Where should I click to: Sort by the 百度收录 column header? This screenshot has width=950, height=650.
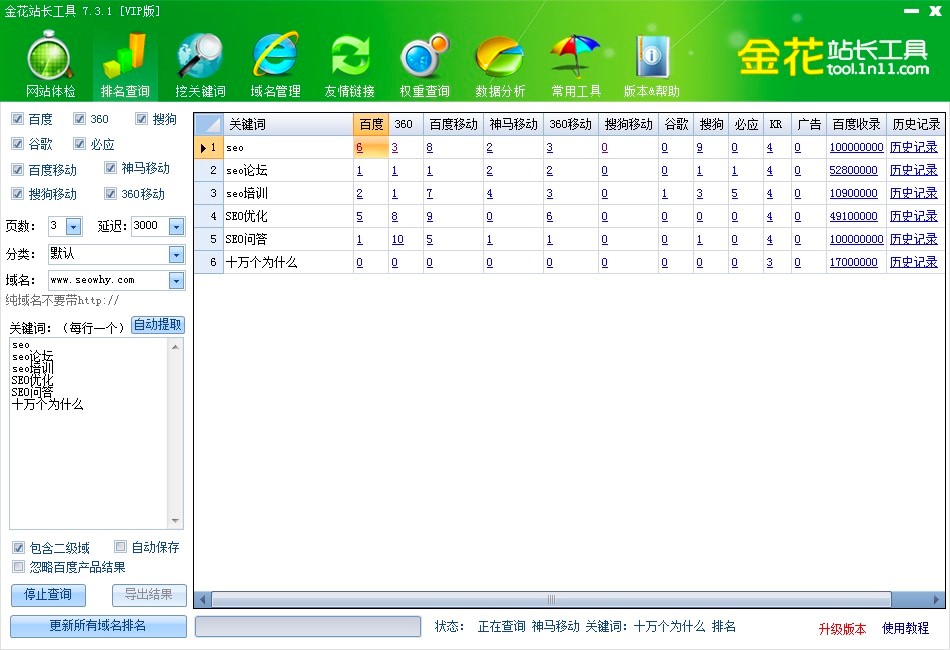pyautogui.click(x=856, y=124)
